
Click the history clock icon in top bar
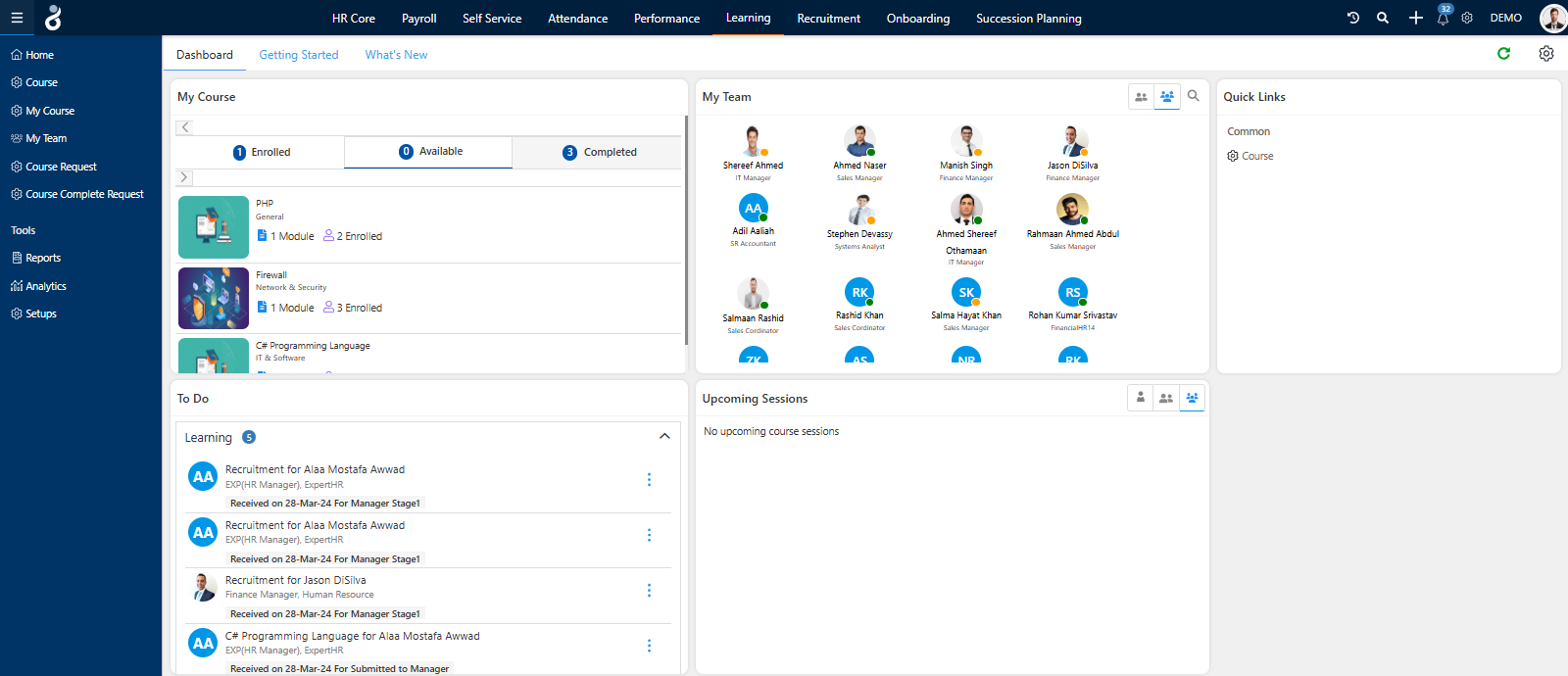click(1353, 18)
